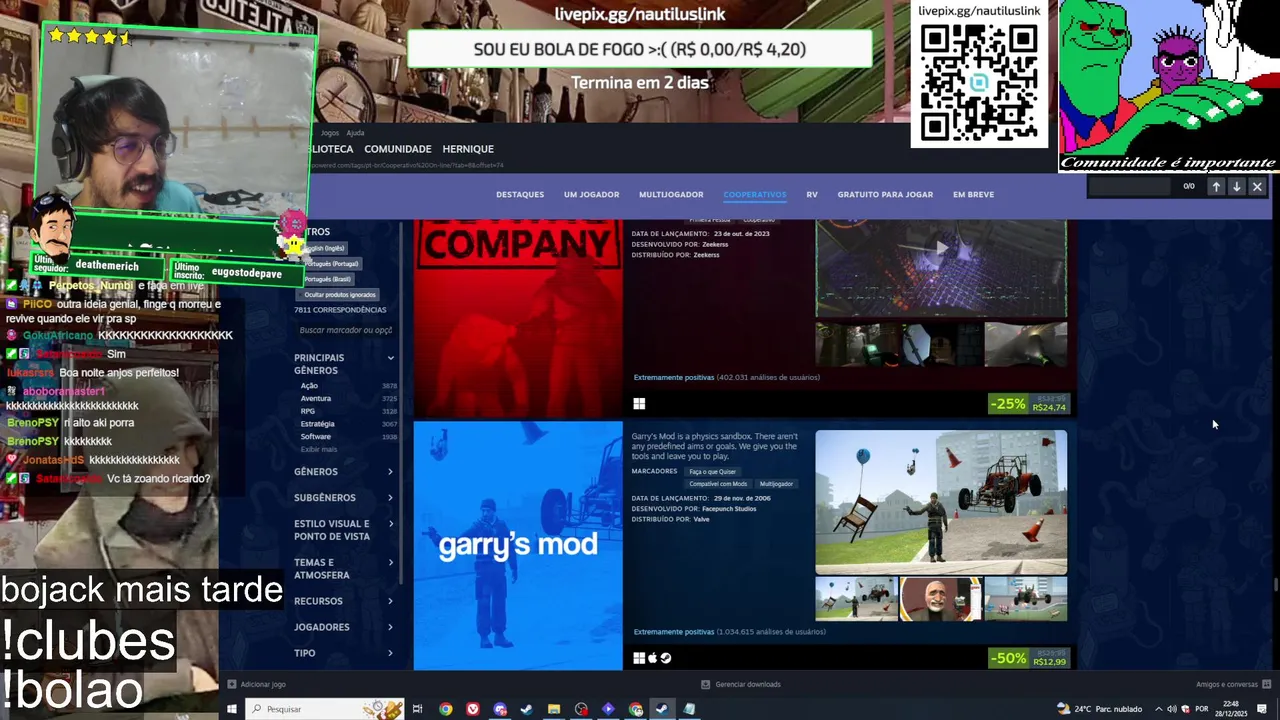
Task: Close the find bar with the X
Action: click(1257, 186)
